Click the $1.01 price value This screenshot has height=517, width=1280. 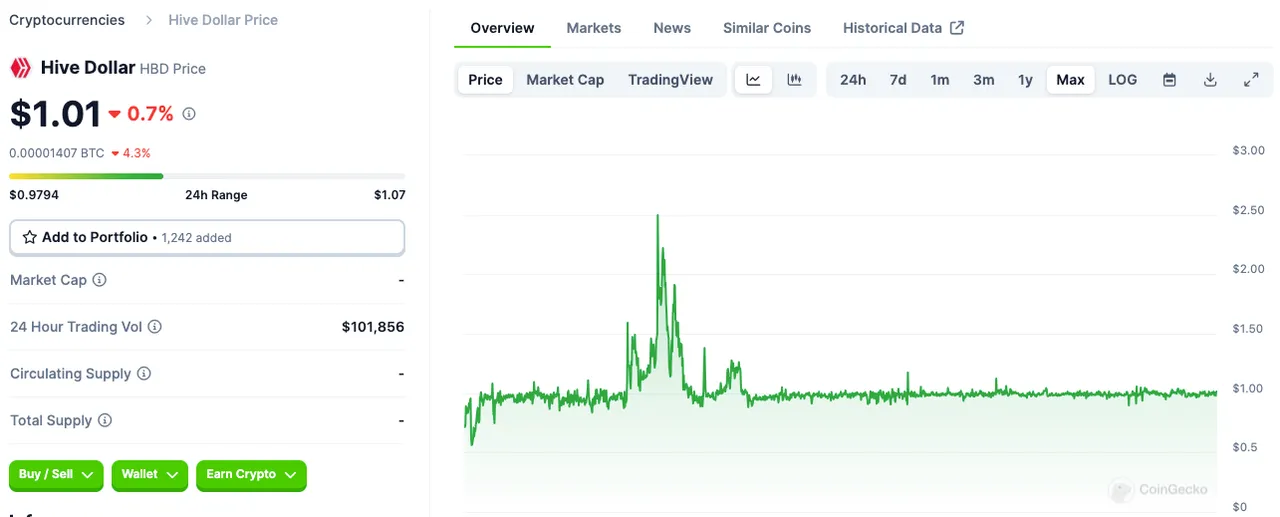[x=55, y=114]
